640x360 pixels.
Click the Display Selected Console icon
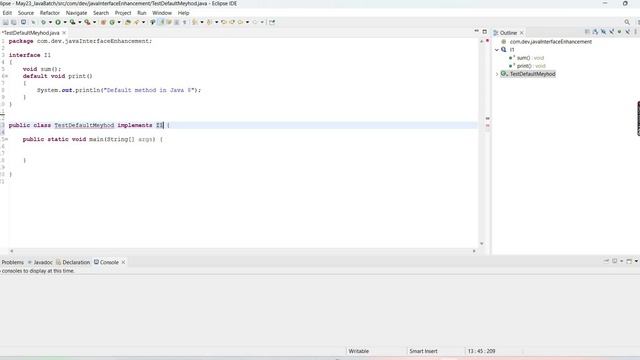pyautogui.click(x=614, y=261)
